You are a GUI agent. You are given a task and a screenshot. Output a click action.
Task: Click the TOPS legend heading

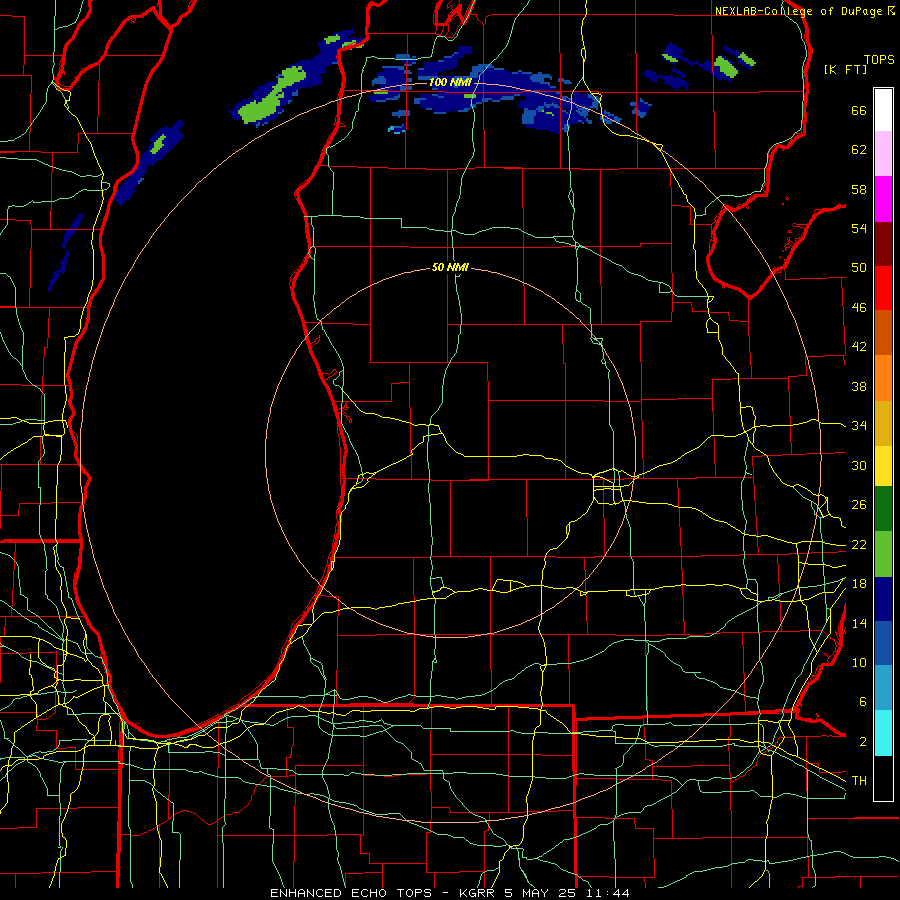coord(879,60)
